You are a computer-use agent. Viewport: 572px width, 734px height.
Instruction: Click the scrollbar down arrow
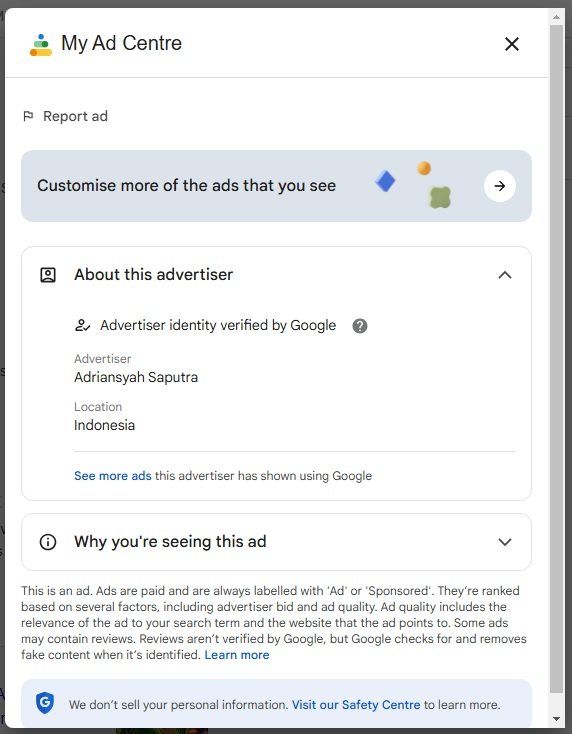(x=556, y=719)
